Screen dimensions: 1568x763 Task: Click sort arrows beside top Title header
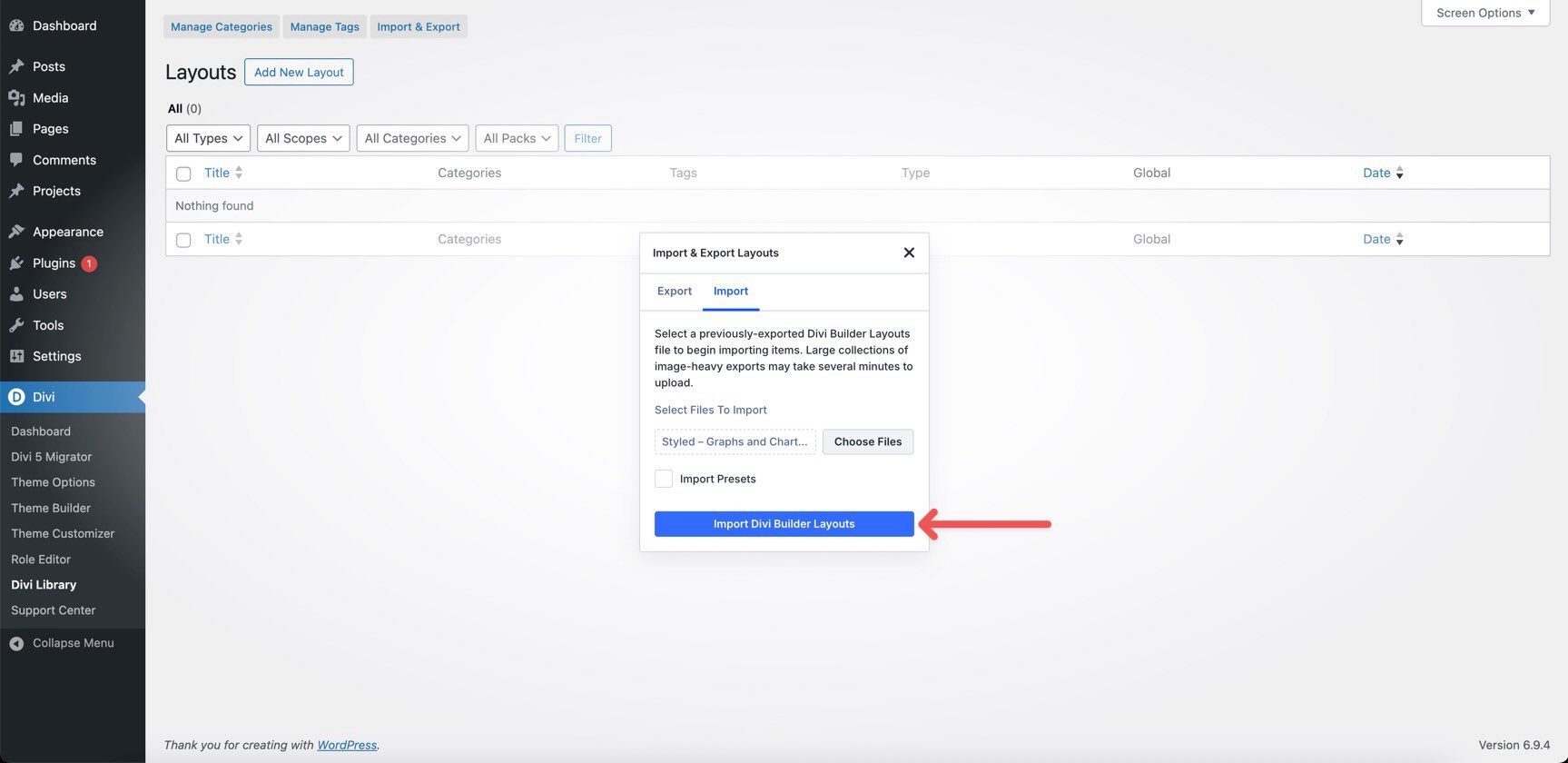click(239, 173)
